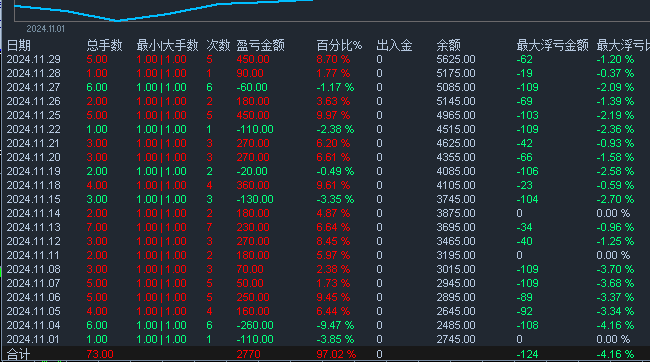The width and height of the screenshot is (650, 362).
Task: Click the total percentage 97.02 %
Action: (x=336, y=355)
